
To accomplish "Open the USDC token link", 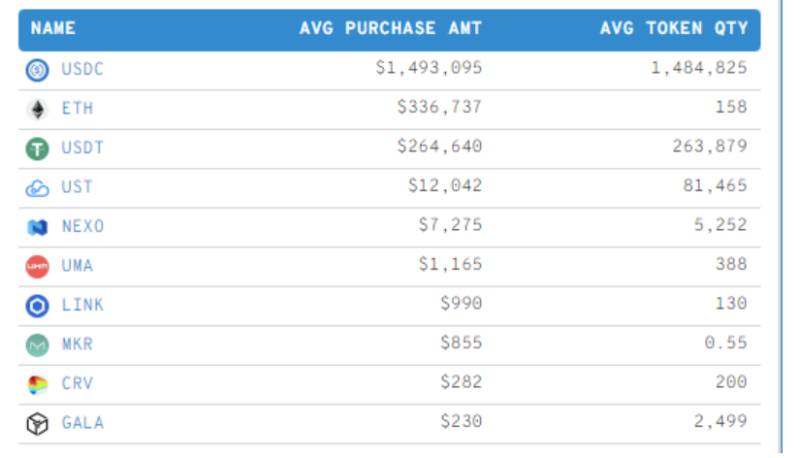I will coord(82,69).
